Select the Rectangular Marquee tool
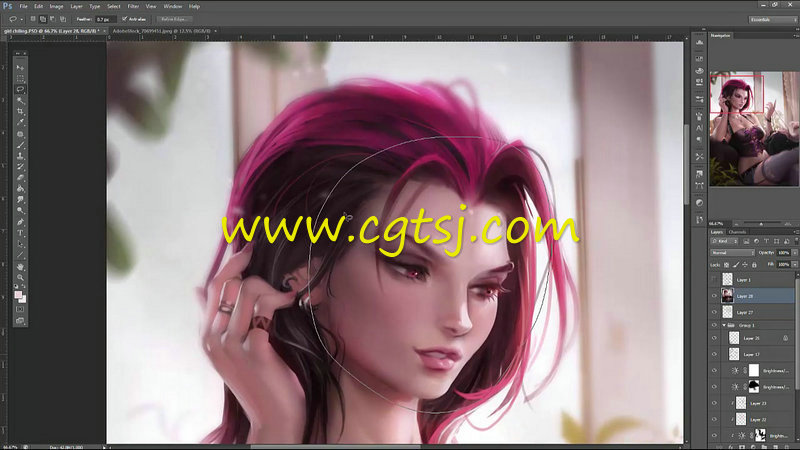Image resolution: width=800 pixels, height=450 pixels. [20, 79]
